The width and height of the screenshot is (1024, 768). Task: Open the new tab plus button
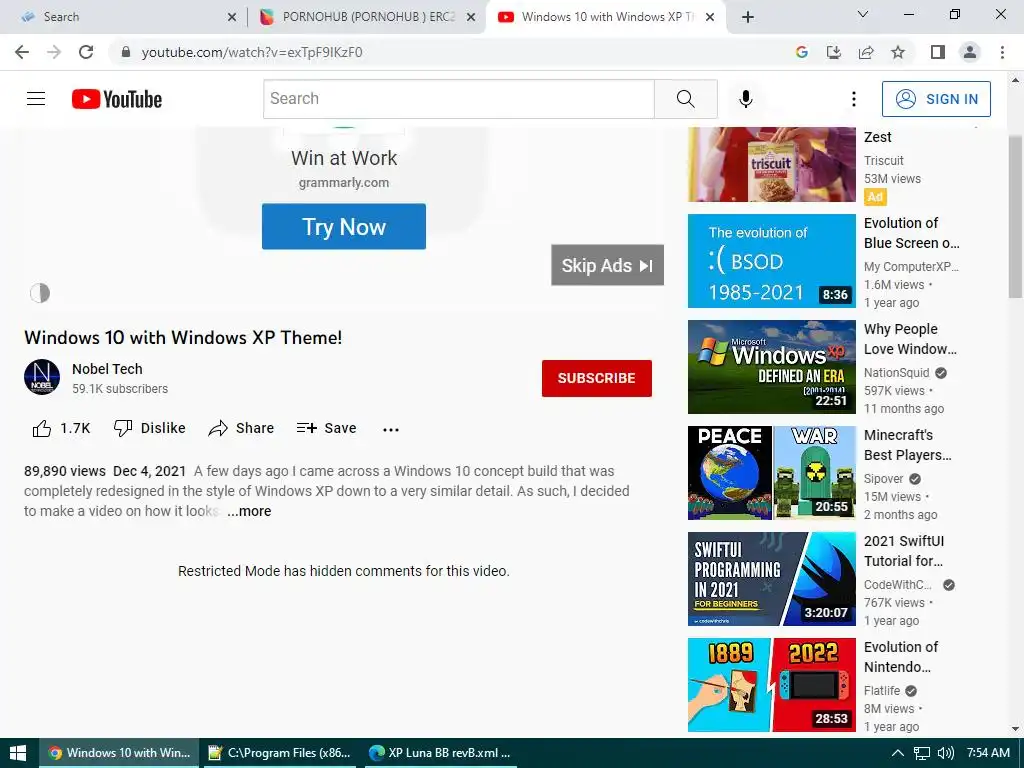[x=748, y=17]
